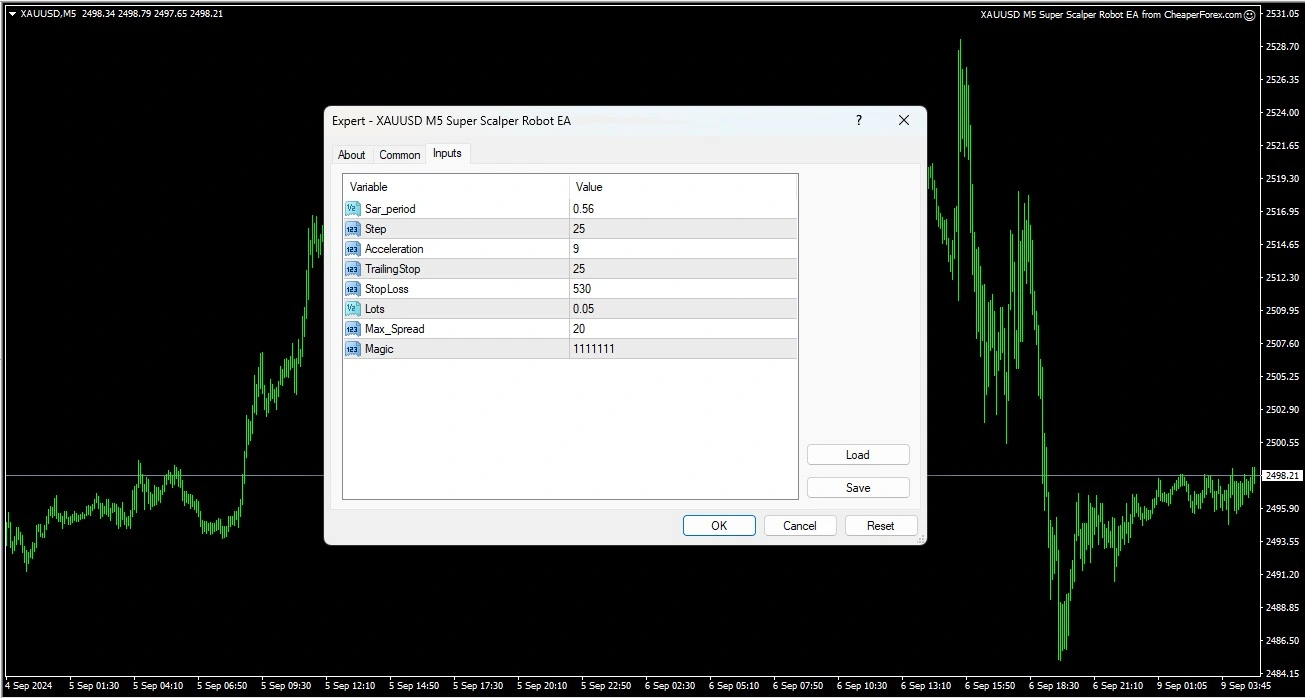Click the EA name label at chart top-right

1111,15
